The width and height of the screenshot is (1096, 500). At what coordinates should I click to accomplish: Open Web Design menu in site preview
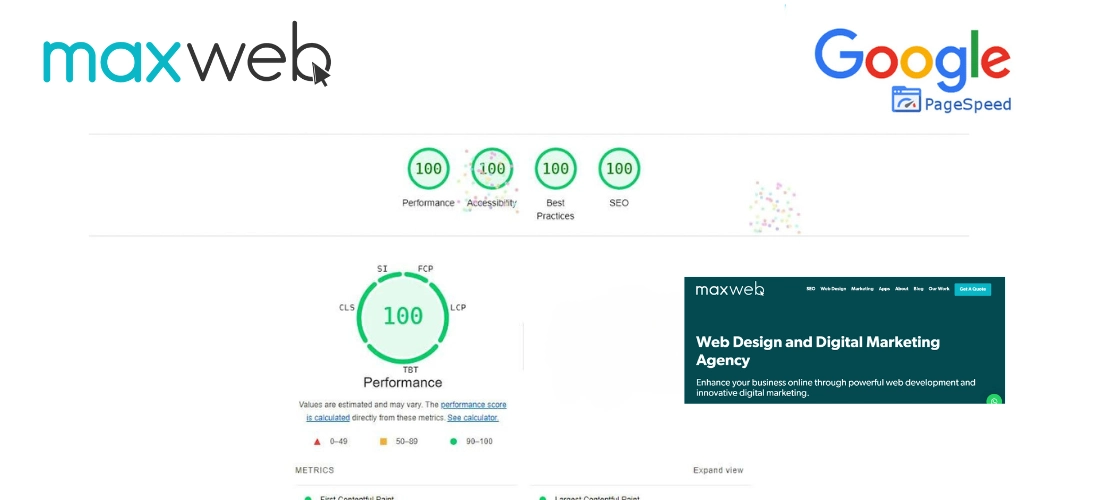click(833, 289)
